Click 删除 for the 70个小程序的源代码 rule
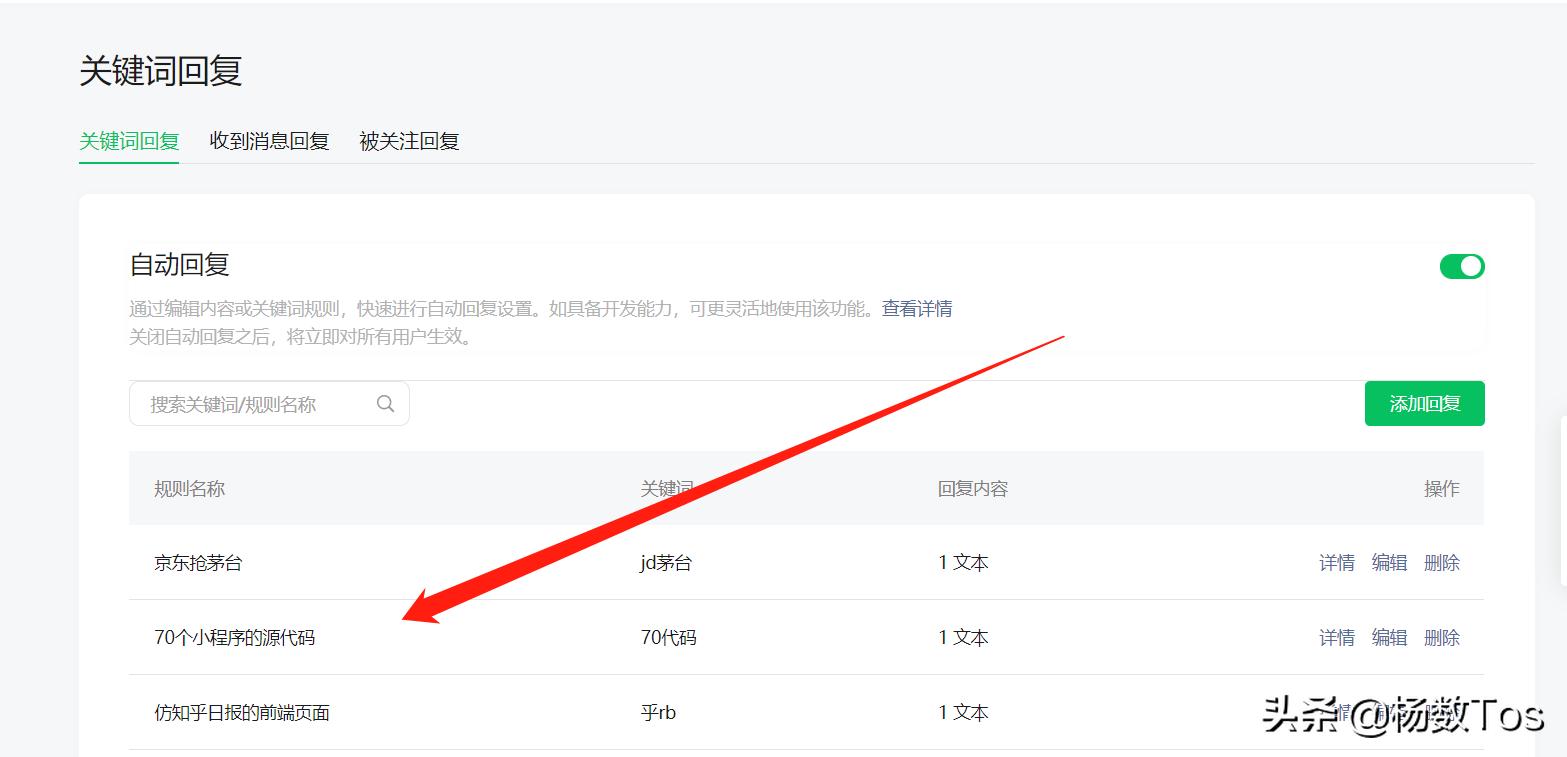 (1443, 637)
